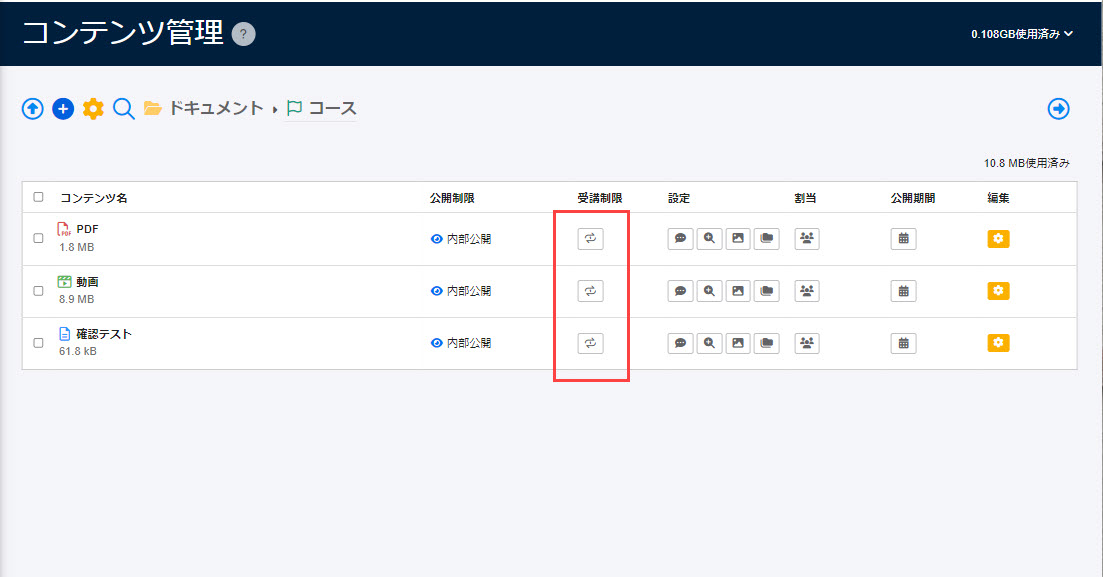Click user assignment icon in PDF row
This screenshot has height=577, width=1103.
[x=806, y=239]
